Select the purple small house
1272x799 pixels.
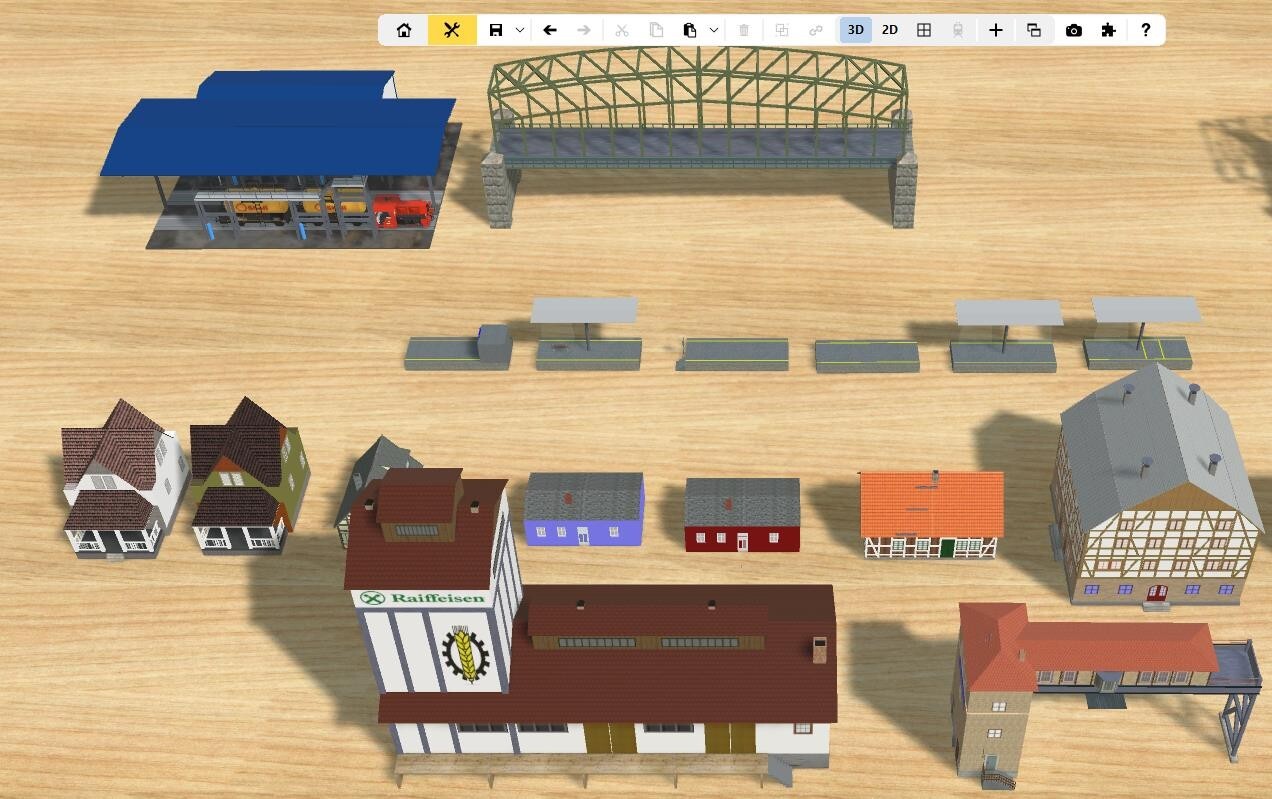(x=584, y=509)
